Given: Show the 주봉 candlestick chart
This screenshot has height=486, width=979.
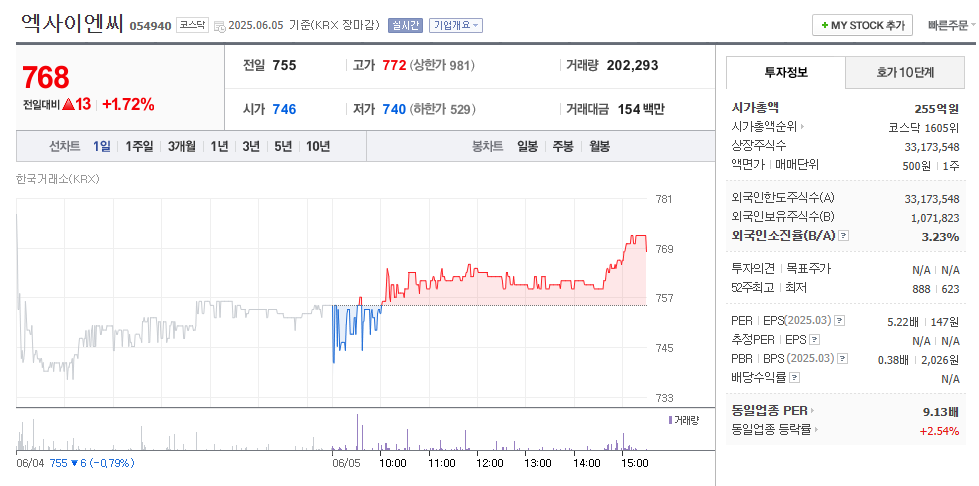Looking at the screenshot, I should 563,147.
